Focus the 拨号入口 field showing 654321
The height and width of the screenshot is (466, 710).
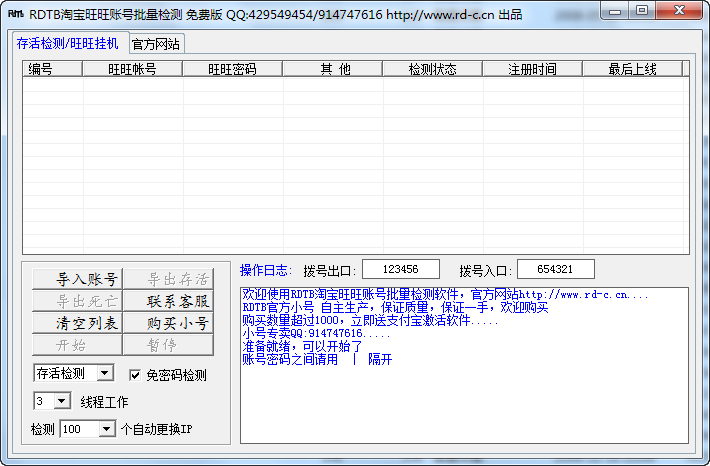click(x=556, y=269)
